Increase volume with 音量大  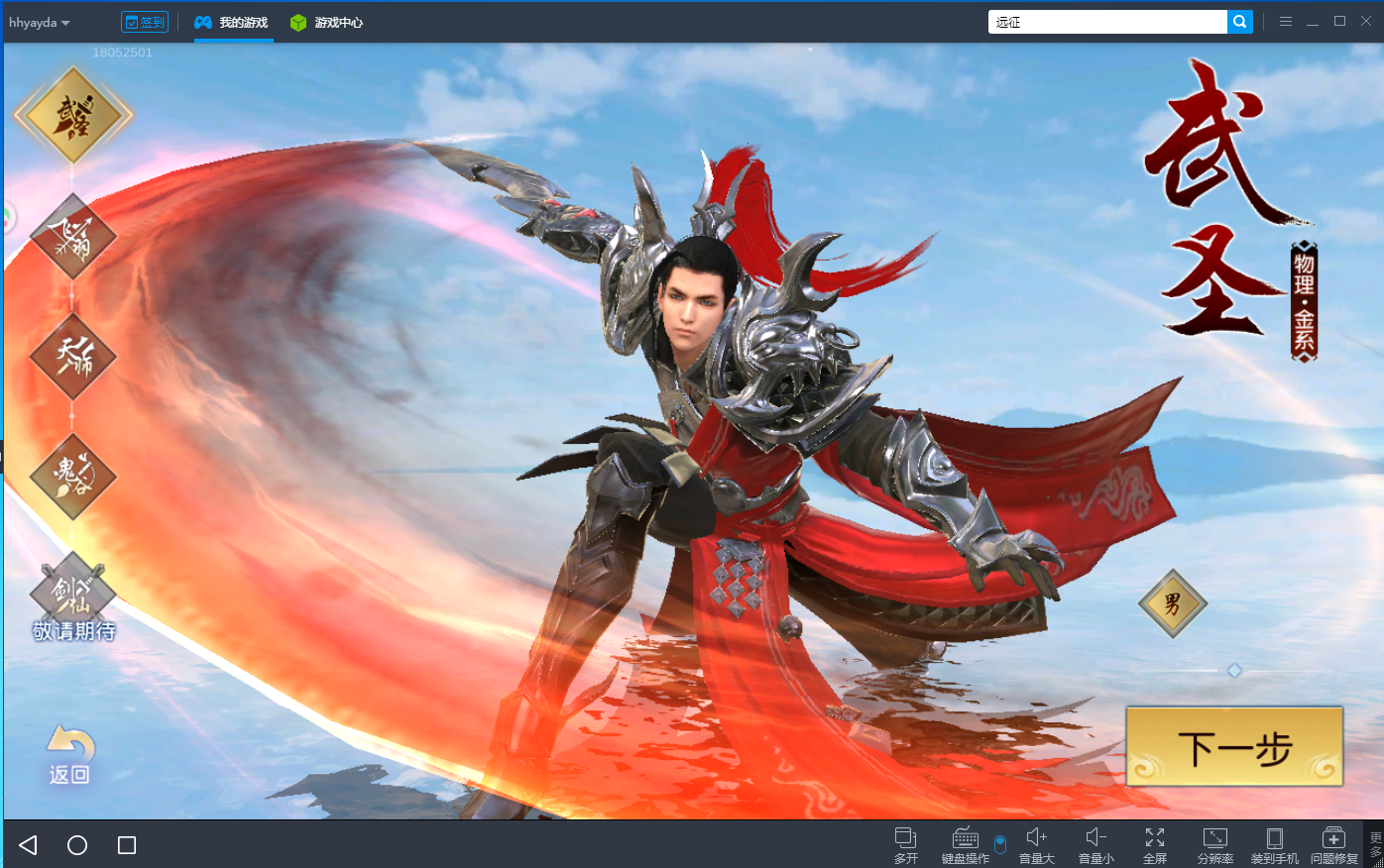coord(1037,845)
